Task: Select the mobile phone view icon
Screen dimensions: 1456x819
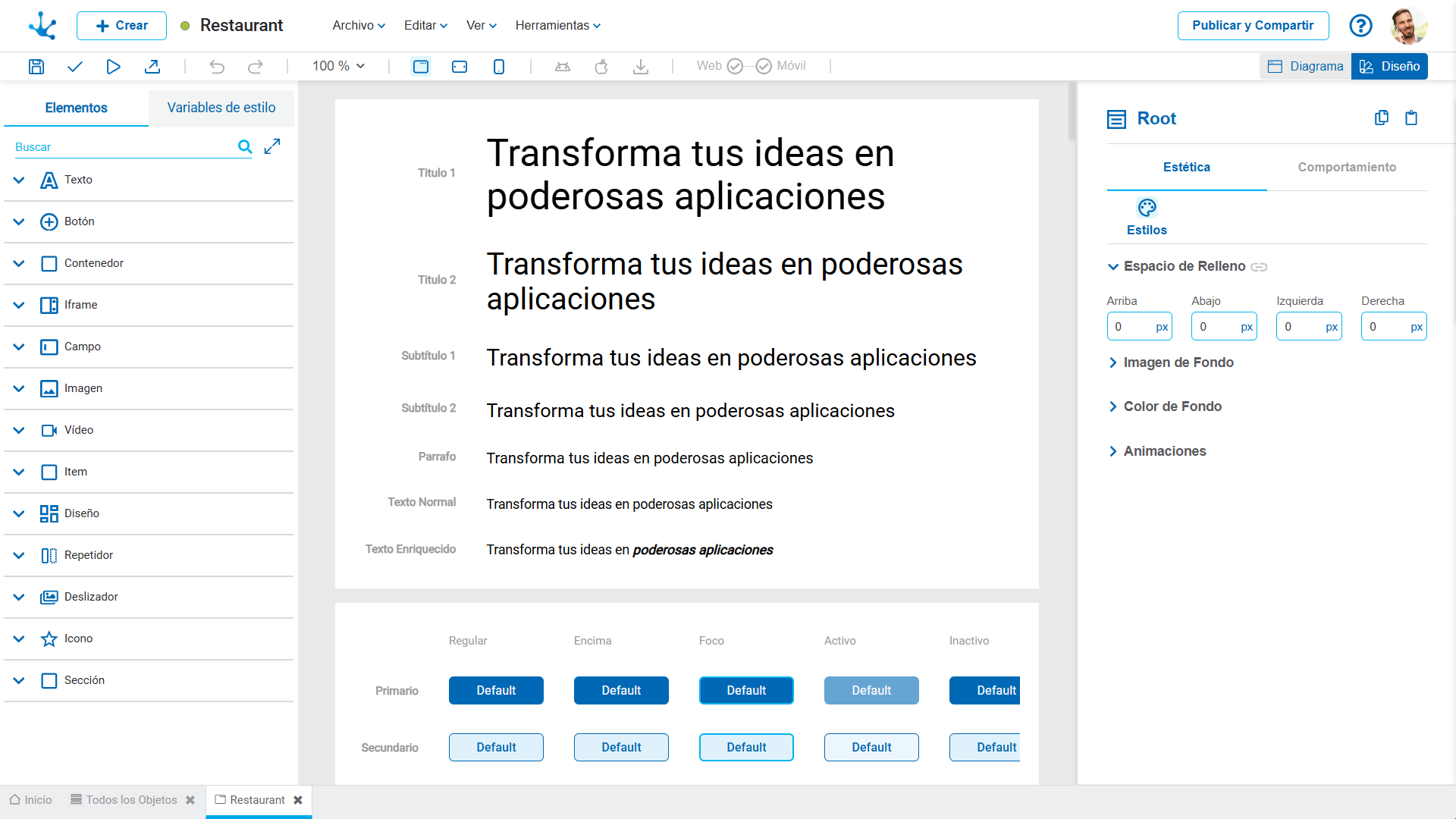Action: click(x=498, y=67)
